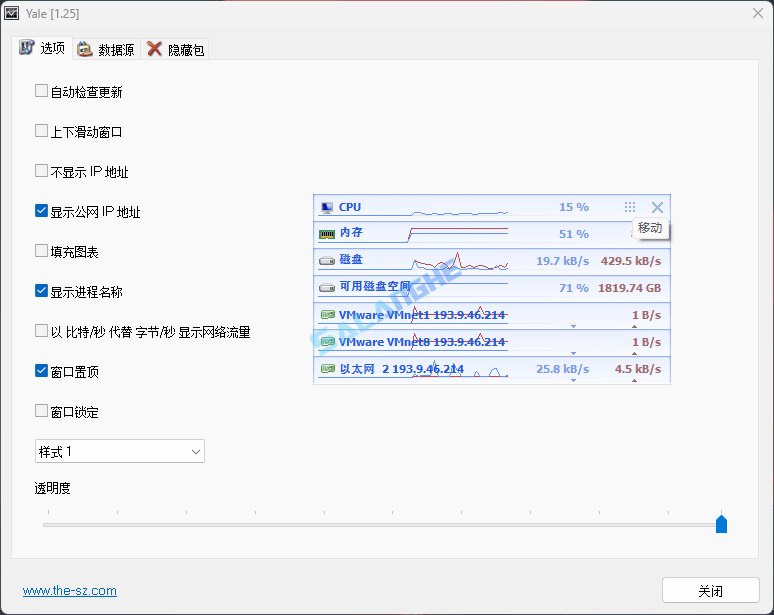Click the 4.5 kB/s upload value
774x615 pixels.
pyautogui.click(x=638, y=369)
